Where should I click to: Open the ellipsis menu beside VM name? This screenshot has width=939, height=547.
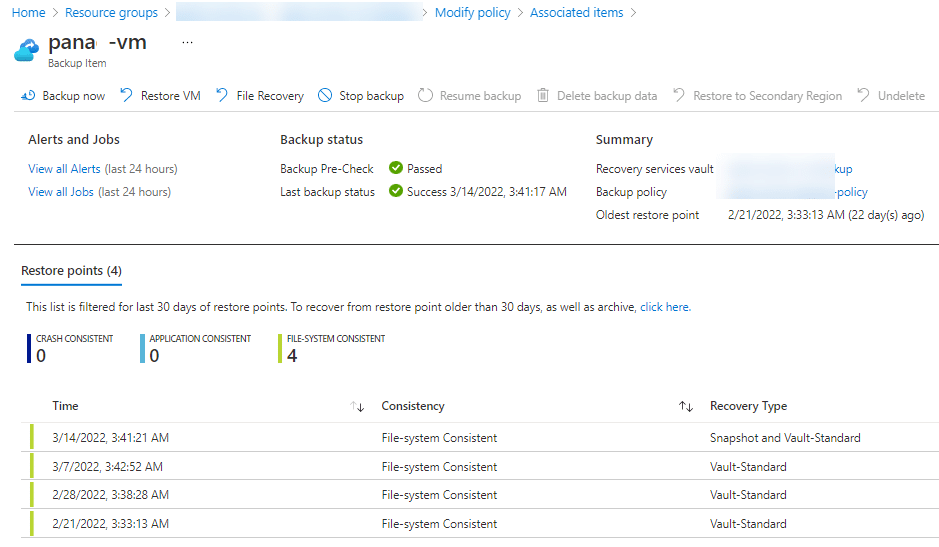click(x=187, y=43)
